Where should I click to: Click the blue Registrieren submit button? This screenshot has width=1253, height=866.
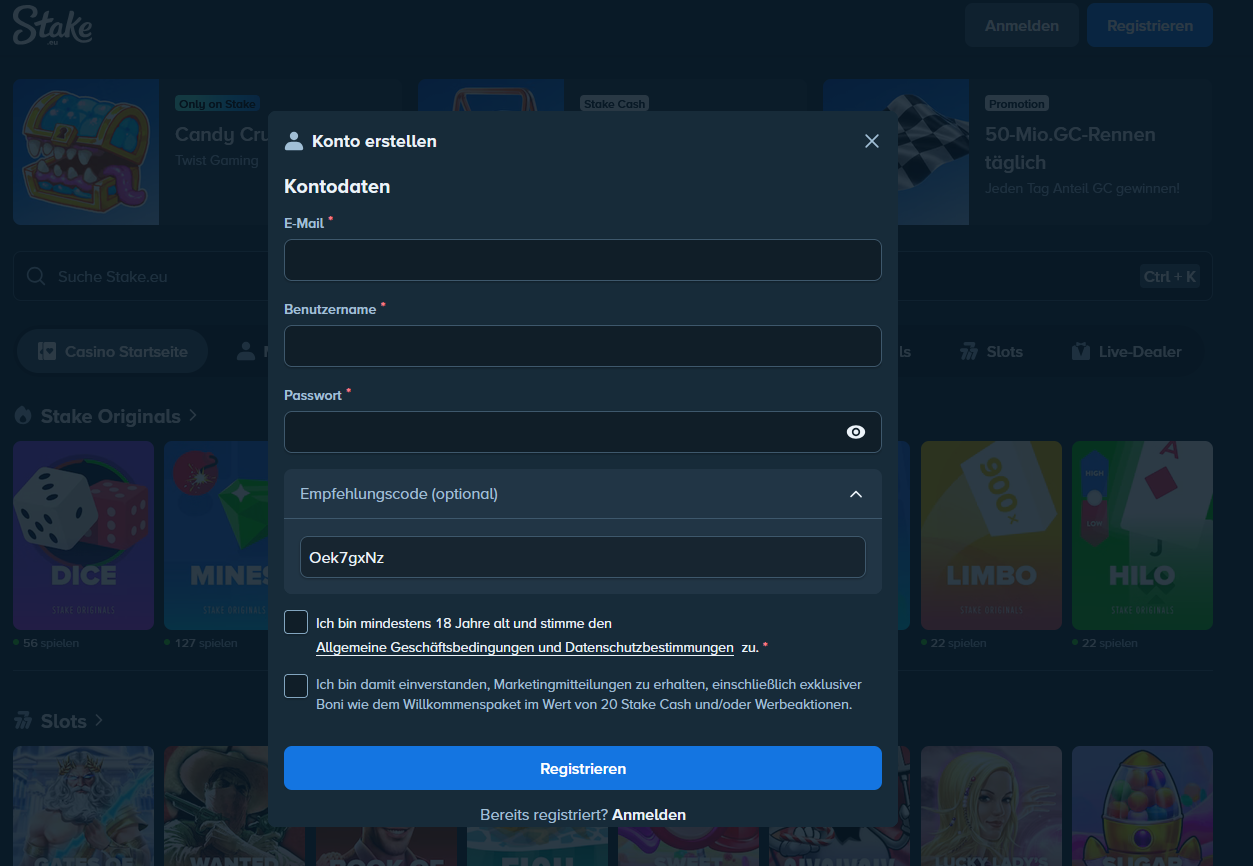click(583, 768)
